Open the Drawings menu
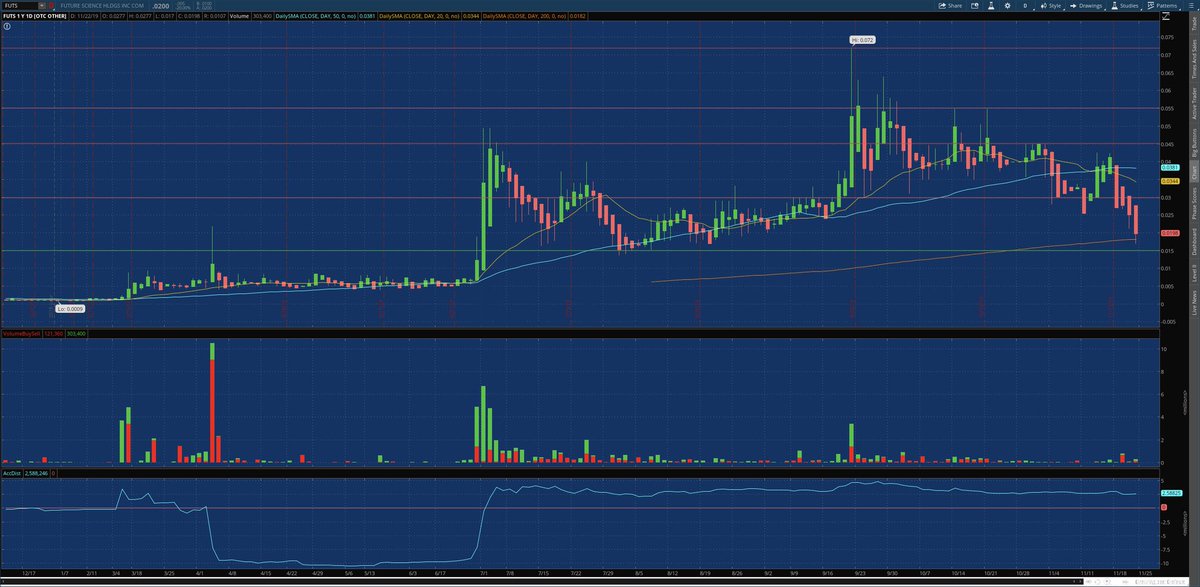This screenshot has width=1200, height=587. pyautogui.click(x=1086, y=5)
